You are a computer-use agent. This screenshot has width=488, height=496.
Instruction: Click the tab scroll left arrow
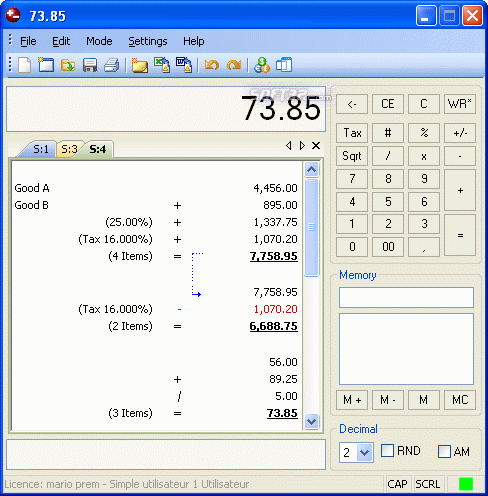point(289,146)
